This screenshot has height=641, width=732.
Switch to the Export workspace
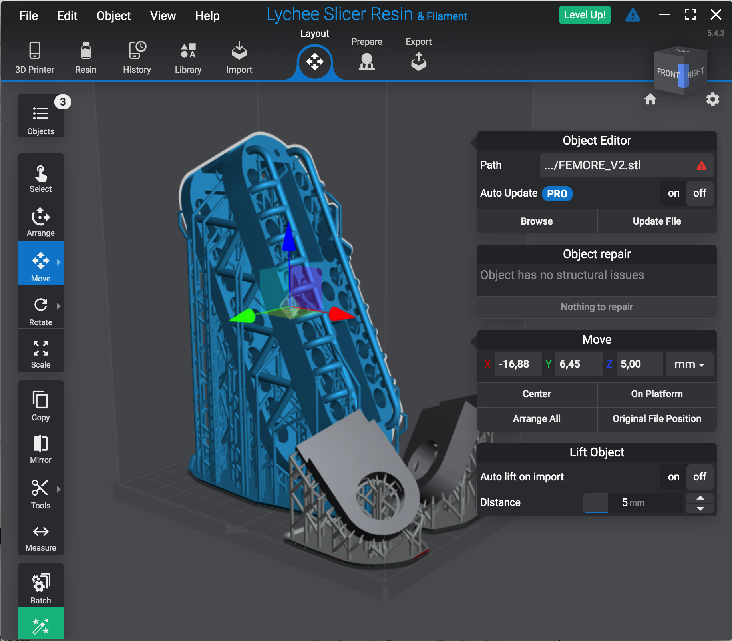click(418, 54)
